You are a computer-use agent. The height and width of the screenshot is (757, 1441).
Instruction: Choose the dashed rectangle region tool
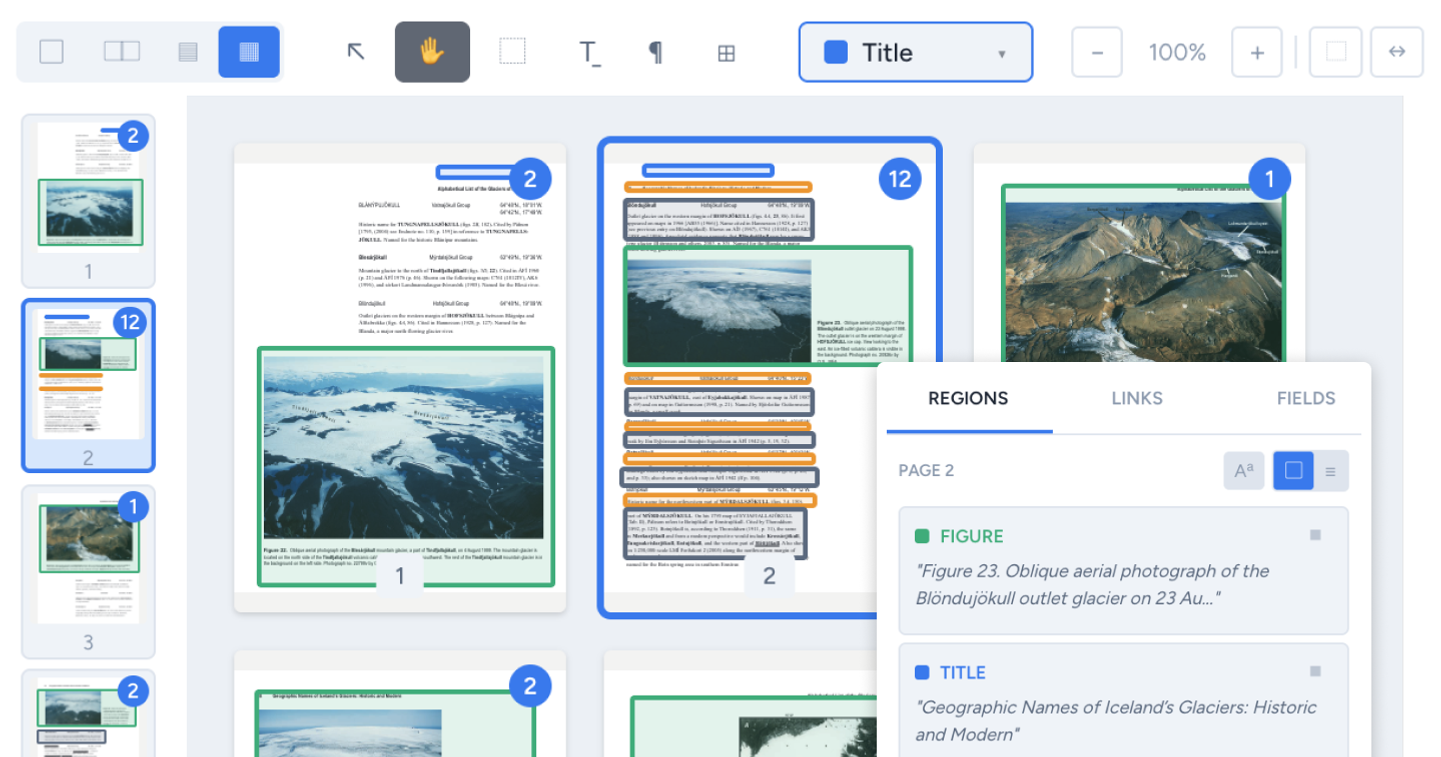tap(513, 52)
